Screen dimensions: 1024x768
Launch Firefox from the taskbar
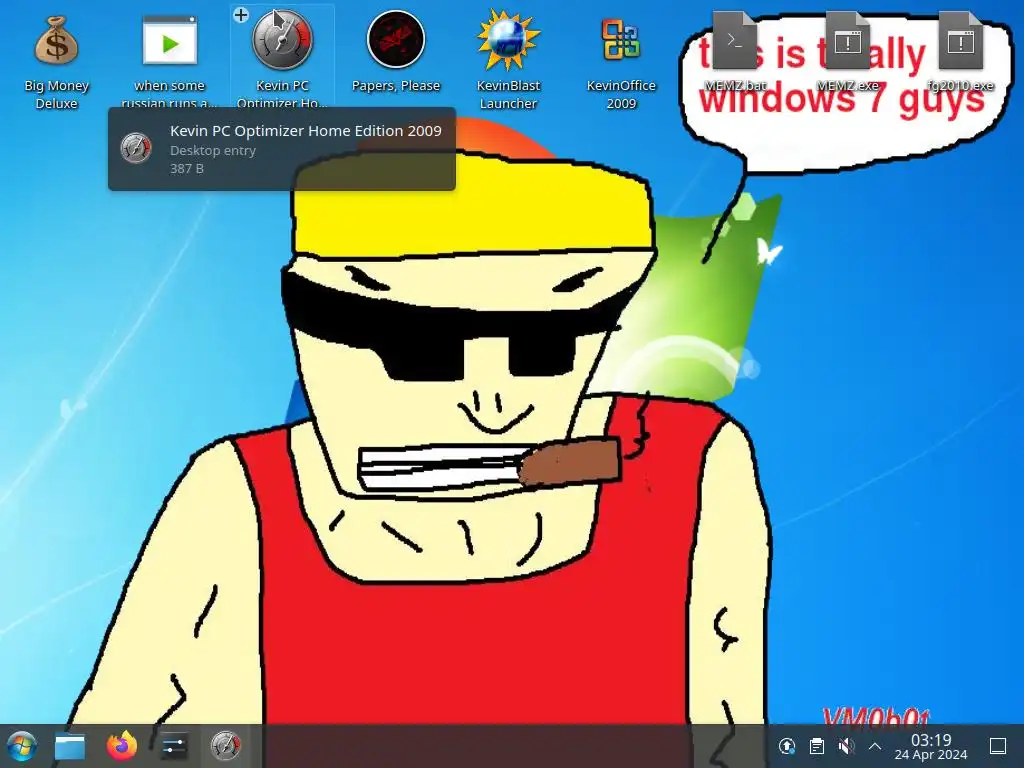[x=122, y=745]
